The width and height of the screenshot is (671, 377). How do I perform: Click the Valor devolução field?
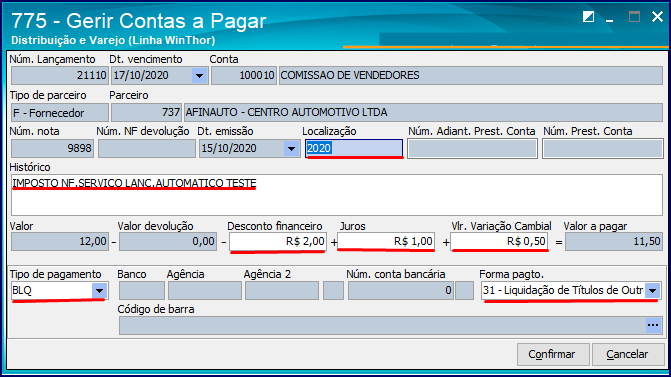pyautogui.click(x=168, y=241)
